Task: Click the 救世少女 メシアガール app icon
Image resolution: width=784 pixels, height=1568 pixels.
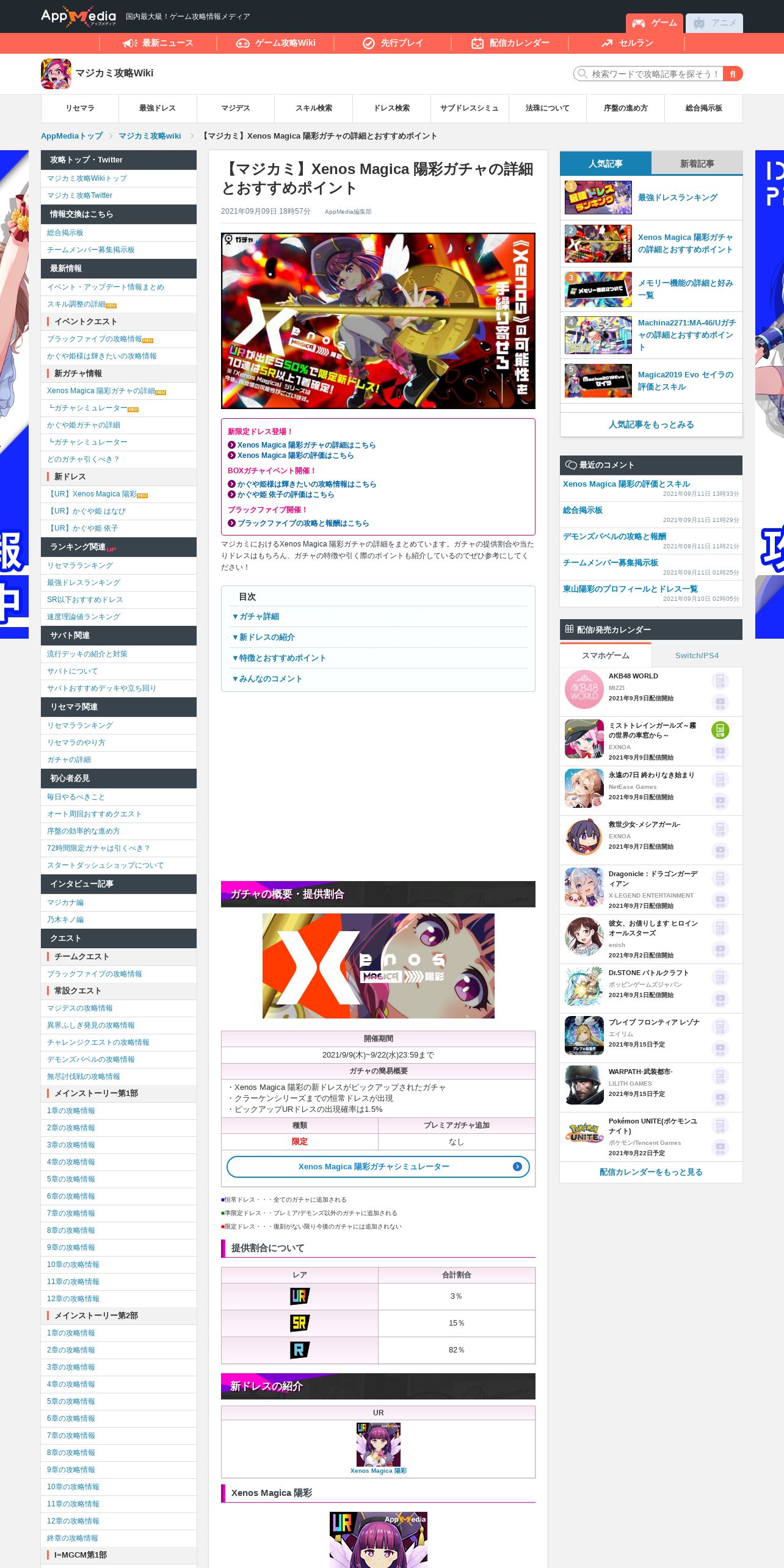Action: [584, 838]
